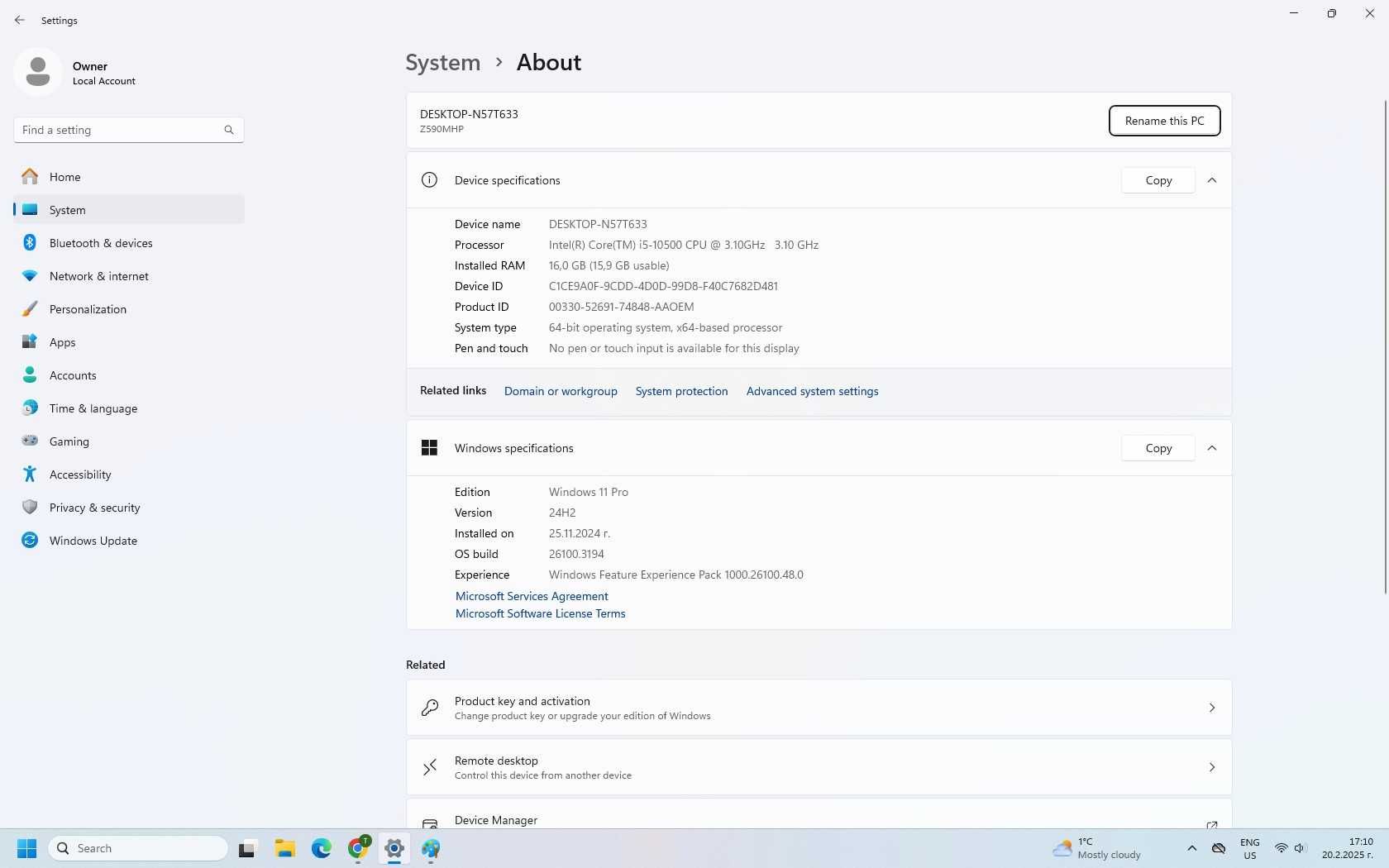Click the Version value 24H2
This screenshot has height=868, width=1389.
point(562,513)
